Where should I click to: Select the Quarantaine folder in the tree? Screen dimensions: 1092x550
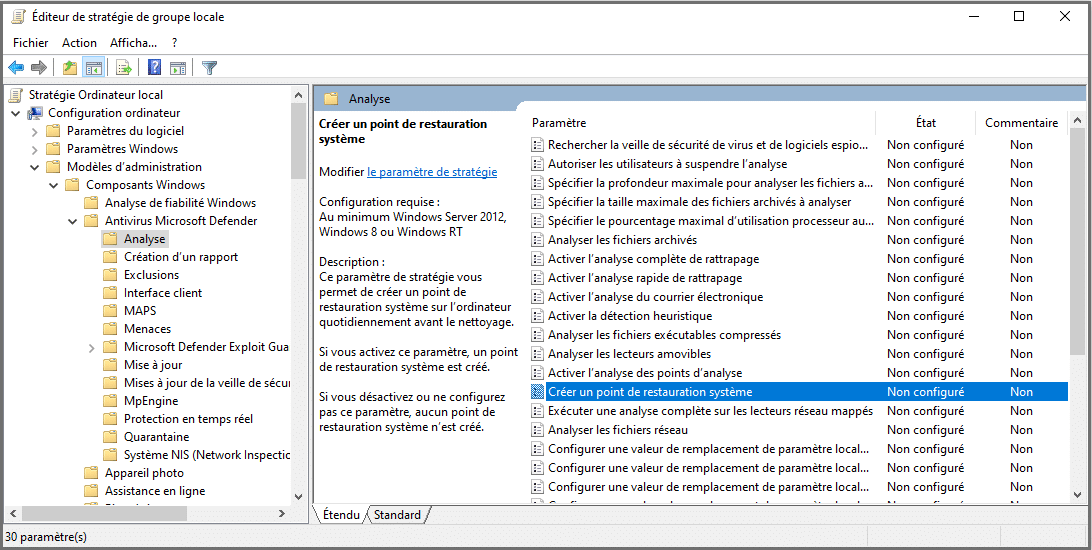pos(156,437)
